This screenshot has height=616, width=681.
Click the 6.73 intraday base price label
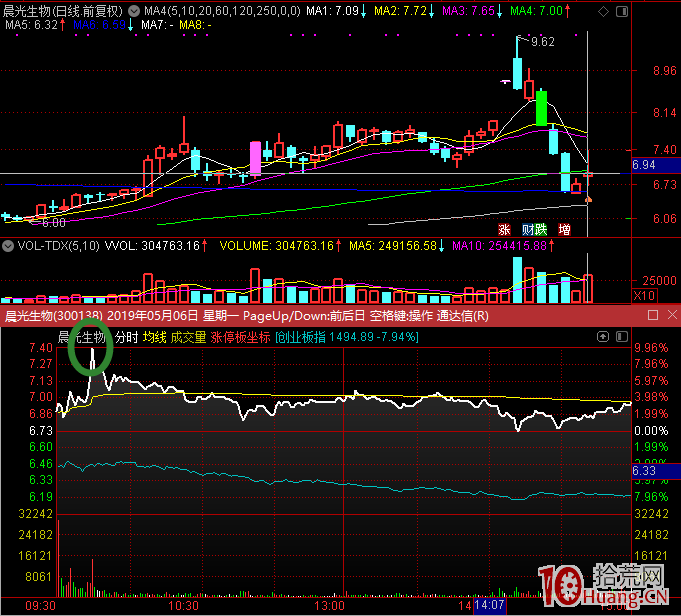[41, 431]
